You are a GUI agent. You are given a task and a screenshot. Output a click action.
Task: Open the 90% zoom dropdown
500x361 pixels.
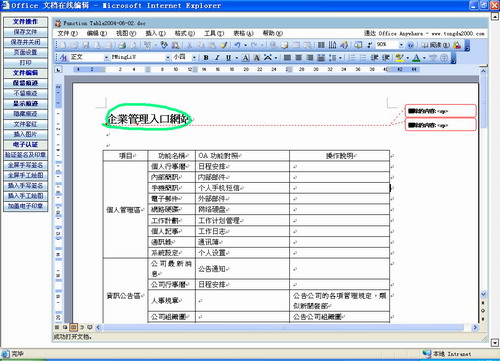(x=401, y=45)
